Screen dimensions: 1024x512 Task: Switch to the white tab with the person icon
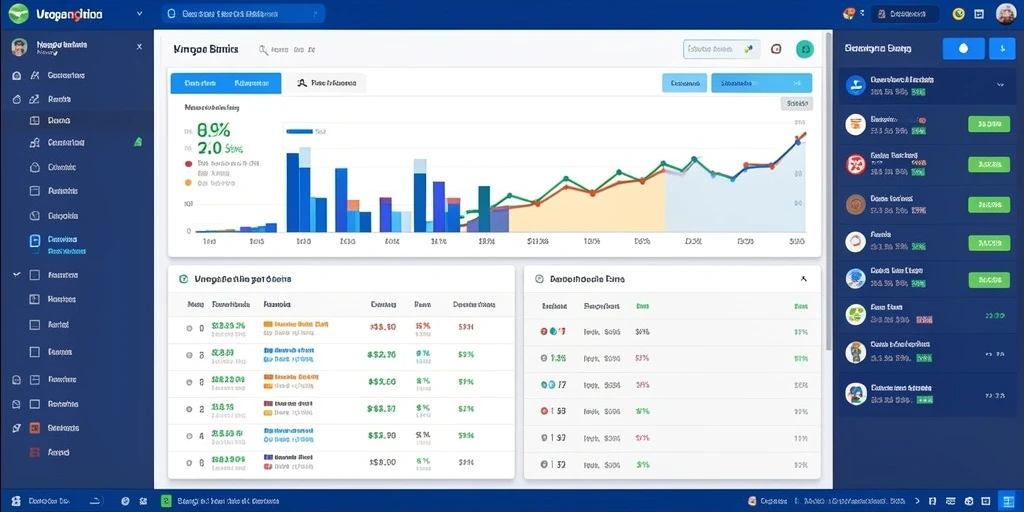pyautogui.click(x=326, y=83)
